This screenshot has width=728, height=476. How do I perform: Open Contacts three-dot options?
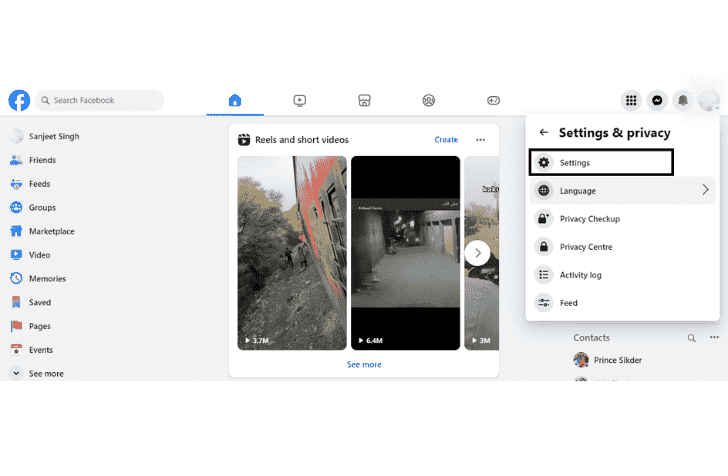coord(714,338)
